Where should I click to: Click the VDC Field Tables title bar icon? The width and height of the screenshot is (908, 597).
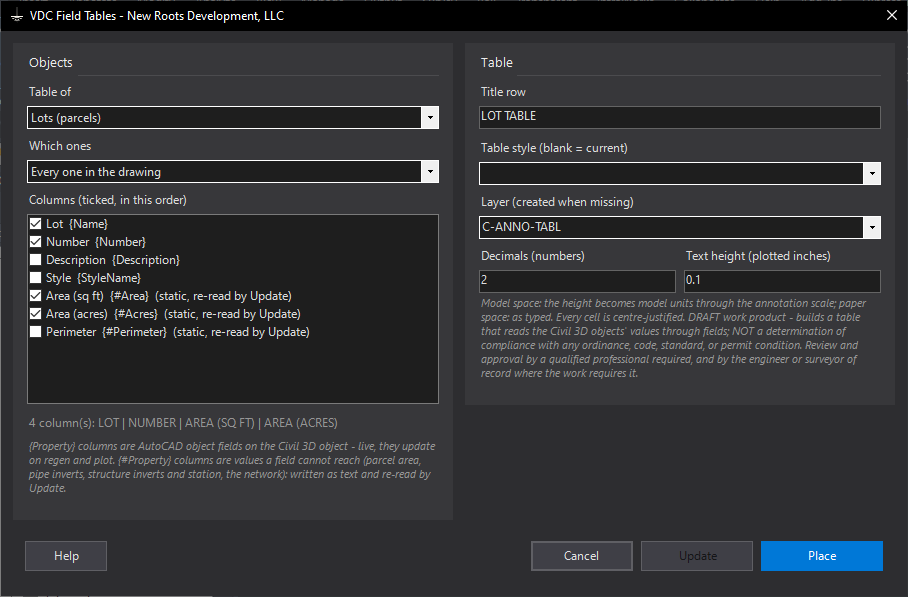click(x=17, y=16)
